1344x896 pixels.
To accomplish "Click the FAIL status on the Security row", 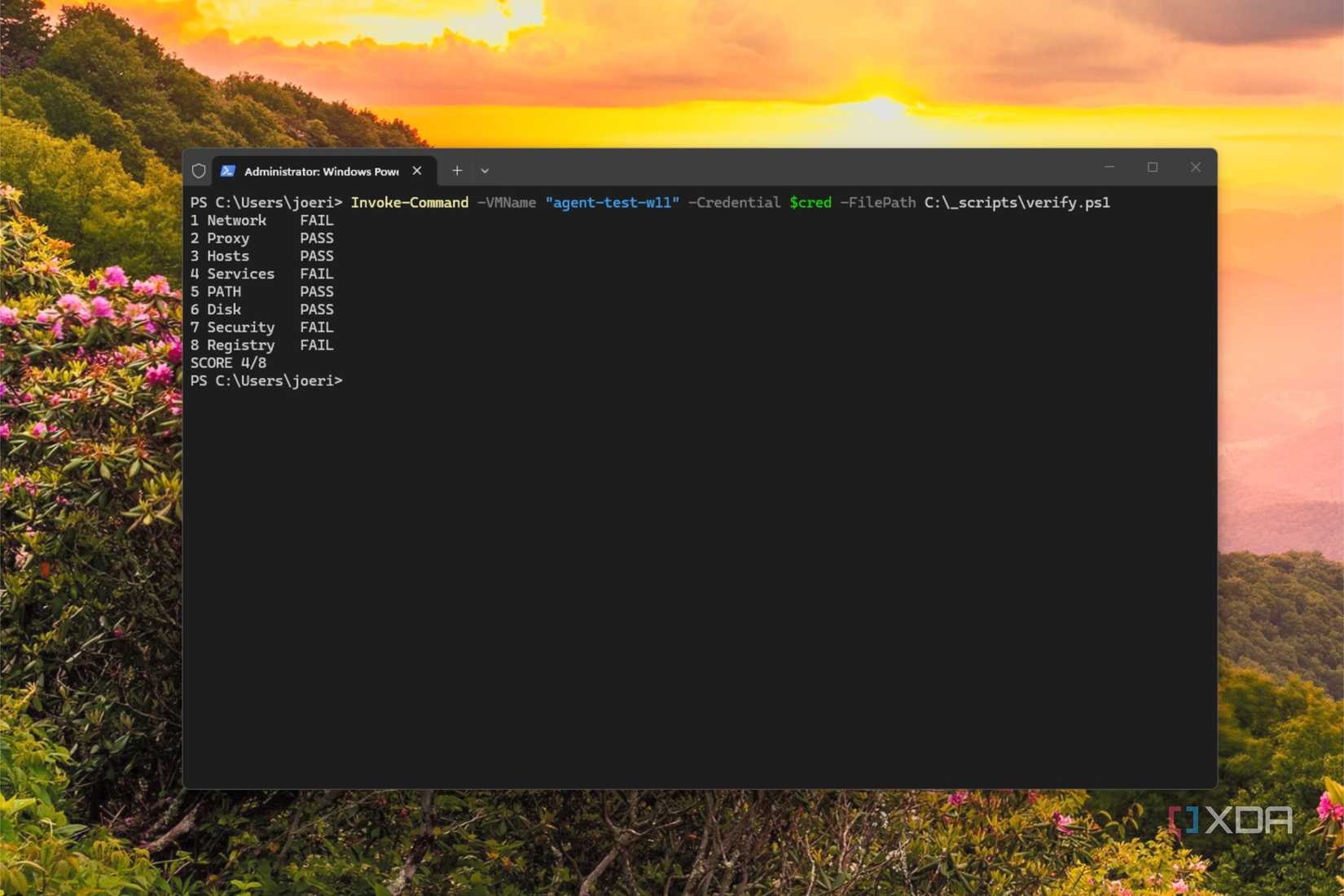I will point(317,327).
